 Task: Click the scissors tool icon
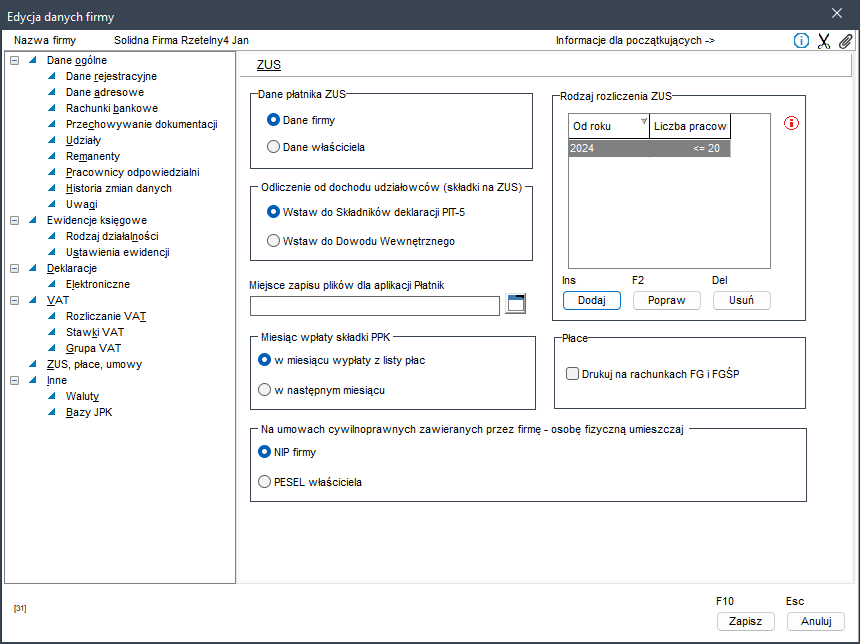824,41
